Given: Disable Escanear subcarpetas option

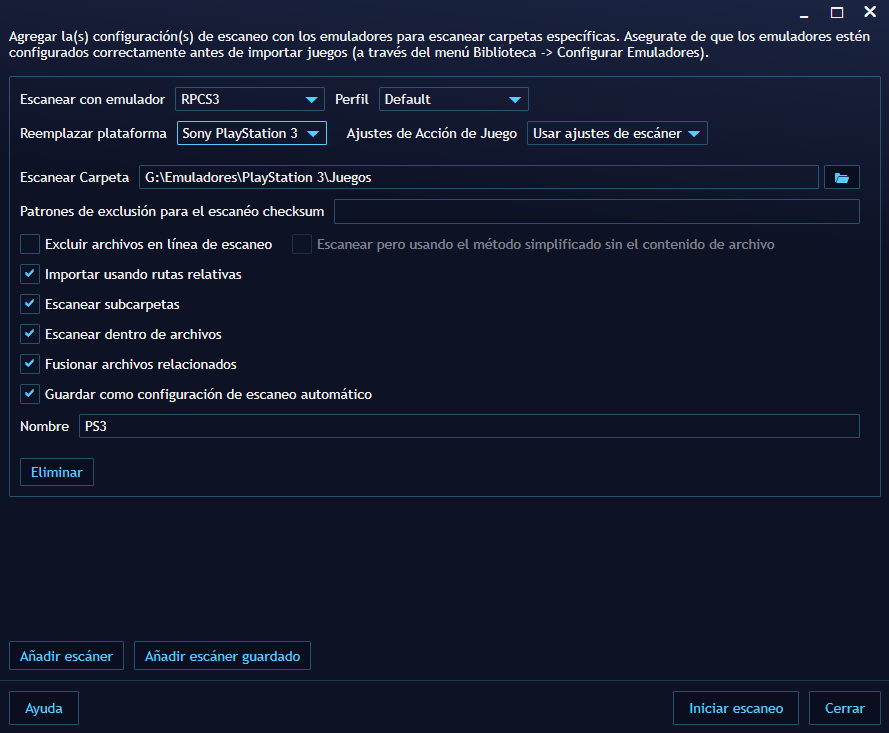Looking at the screenshot, I should (30, 304).
